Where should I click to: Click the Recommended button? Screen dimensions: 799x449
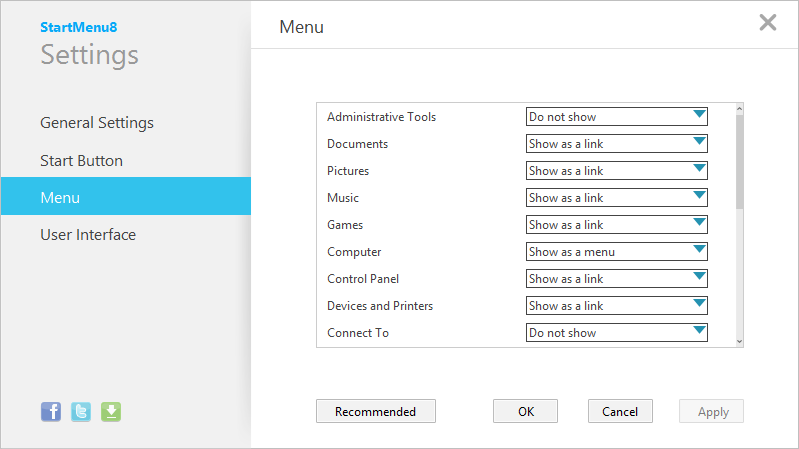(376, 411)
